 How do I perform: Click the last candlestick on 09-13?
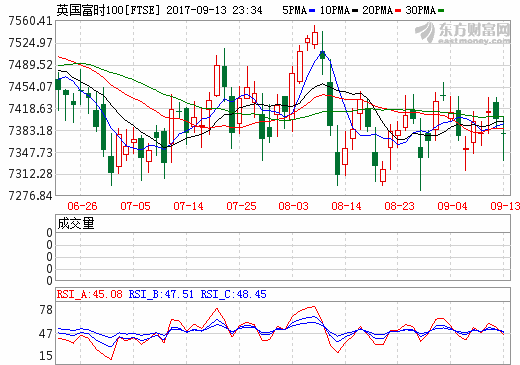point(503,138)
